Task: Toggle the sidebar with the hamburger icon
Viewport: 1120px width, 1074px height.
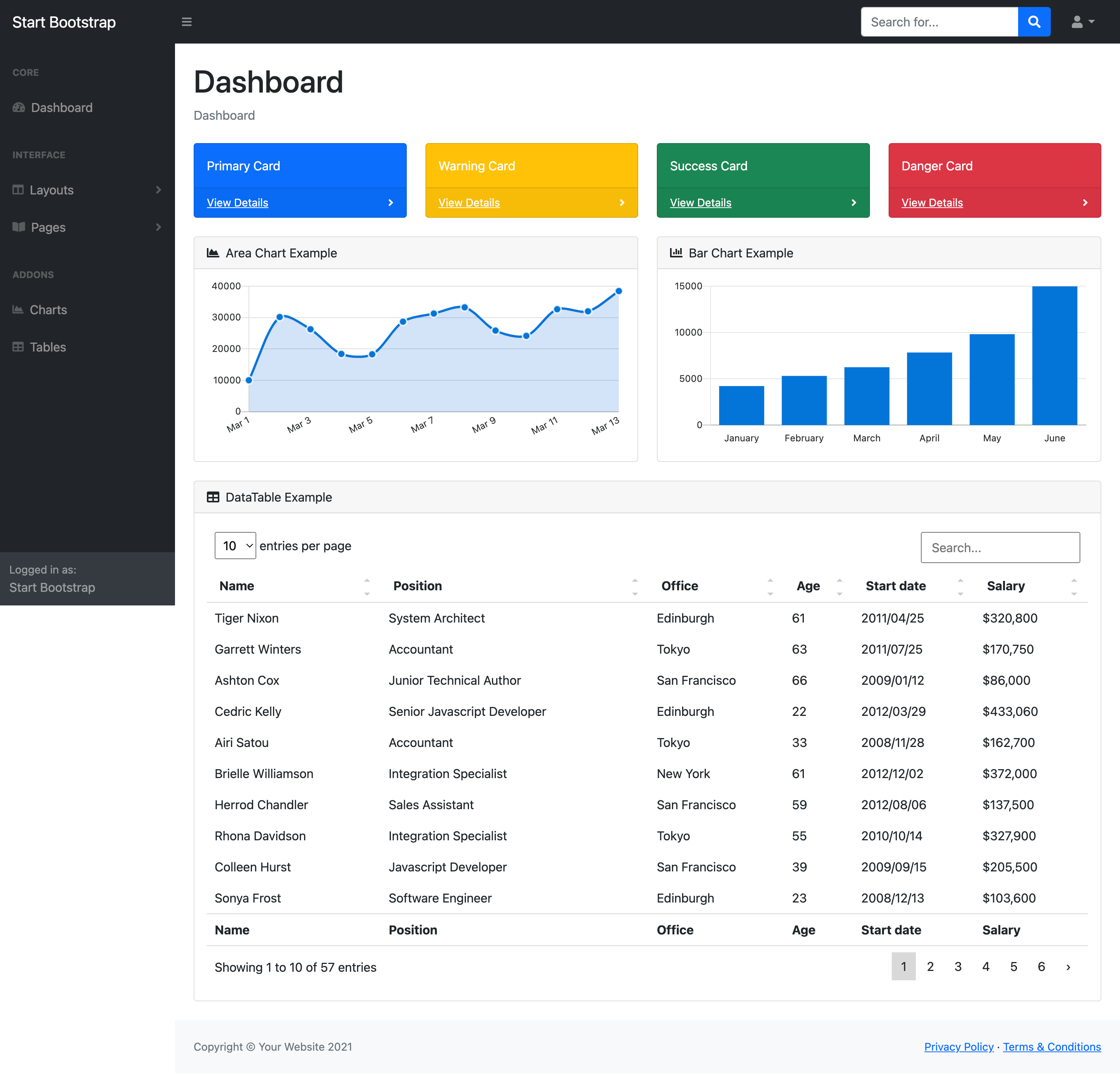Action: click(186, 22)
